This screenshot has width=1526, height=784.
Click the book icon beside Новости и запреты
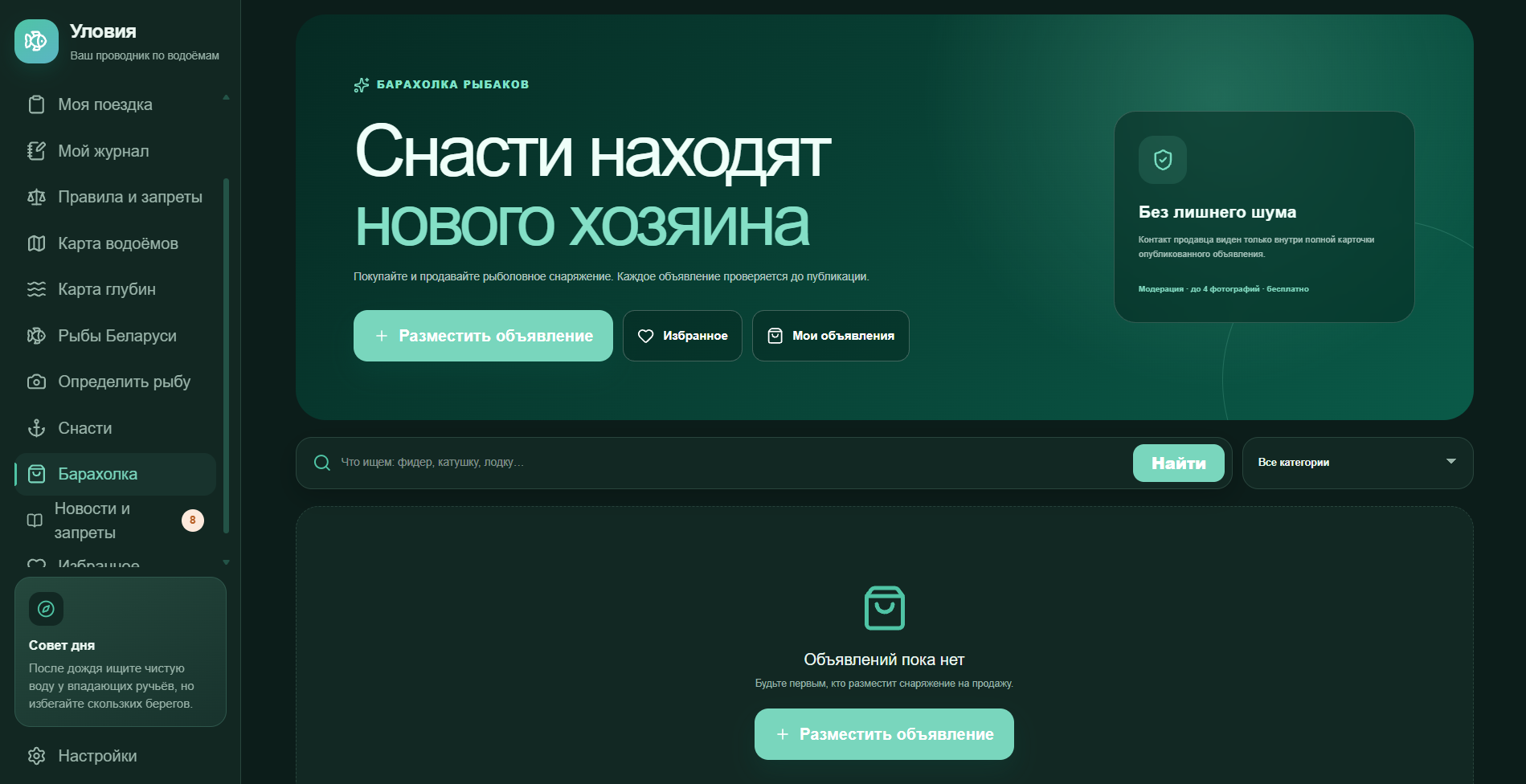(35, 521)
